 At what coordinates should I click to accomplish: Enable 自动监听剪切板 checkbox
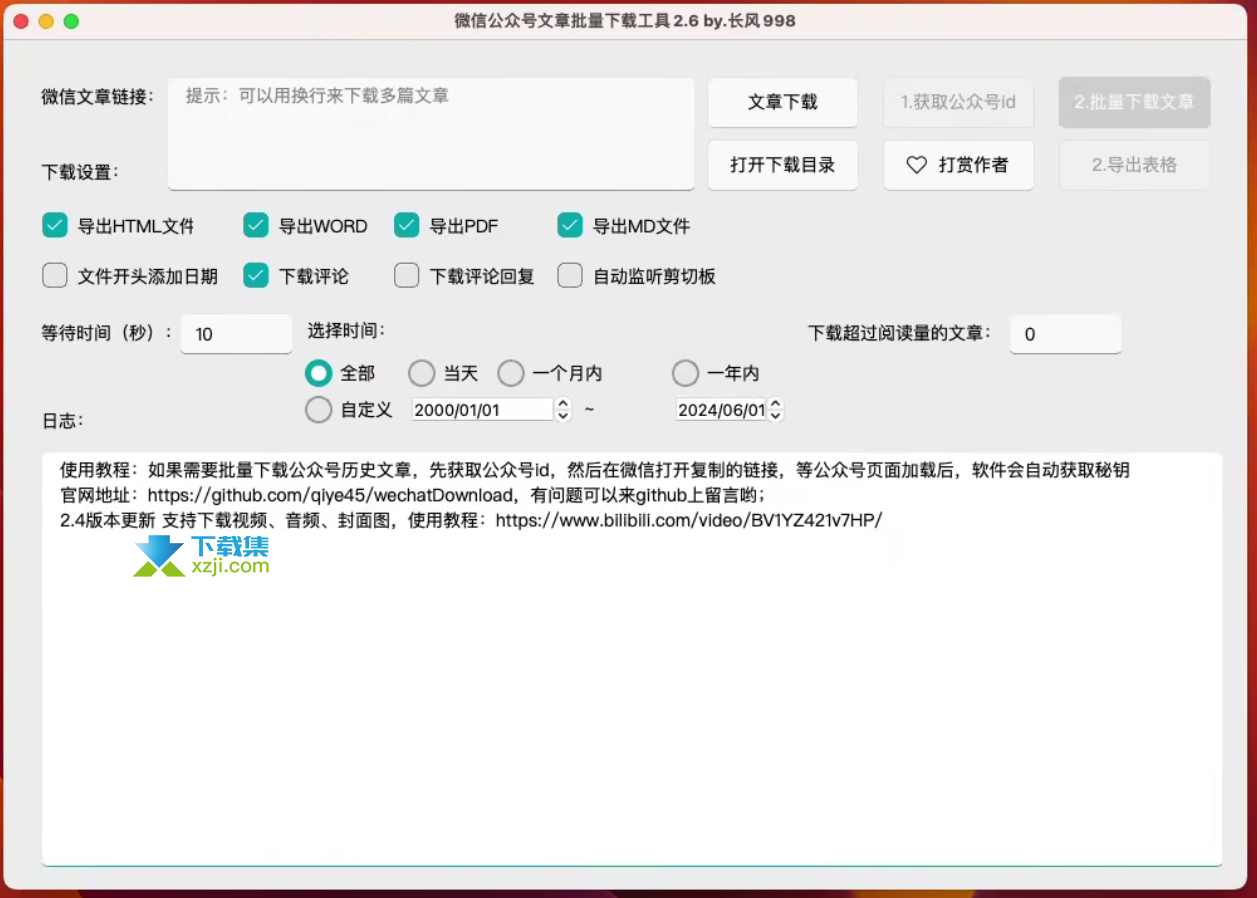click(x=570, y=275)
